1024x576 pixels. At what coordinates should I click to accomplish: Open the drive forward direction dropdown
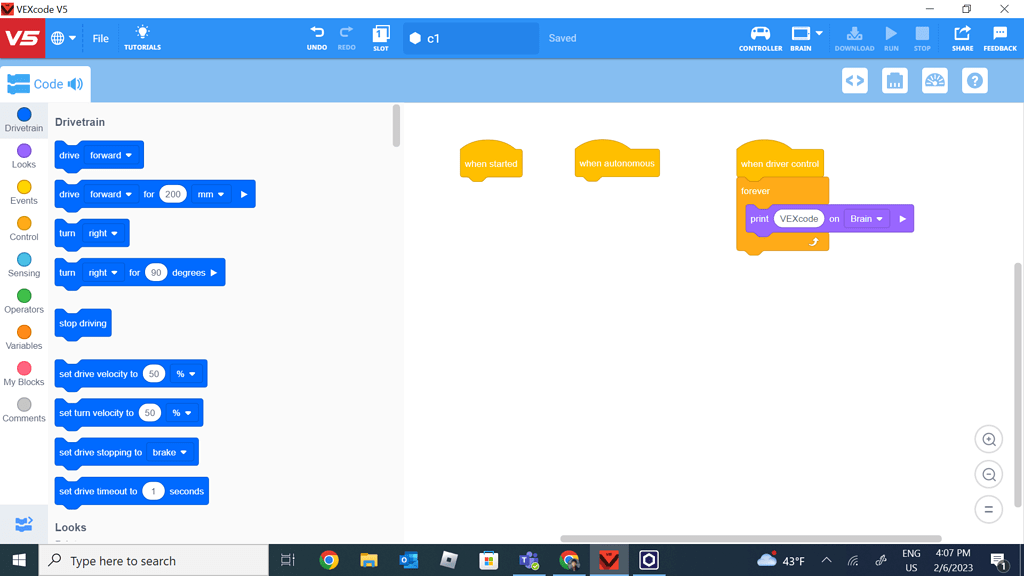click(113, 155)
